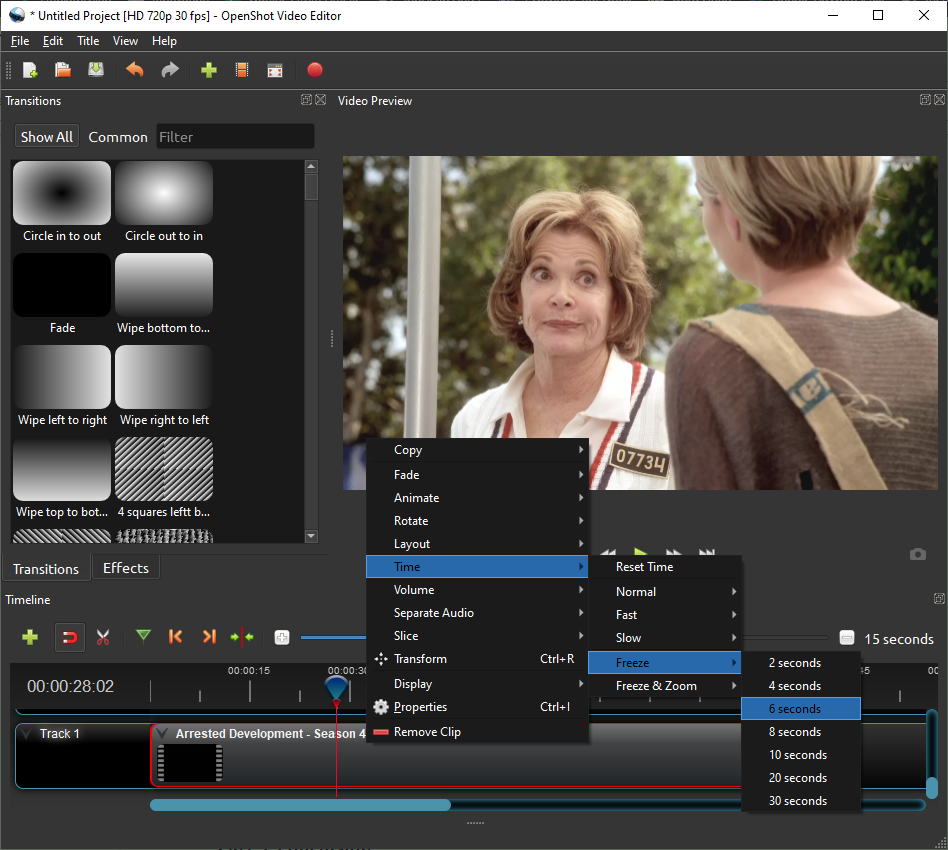
Task: Click the Transform move-arrows icon in menu
Action: click(381, 659)
